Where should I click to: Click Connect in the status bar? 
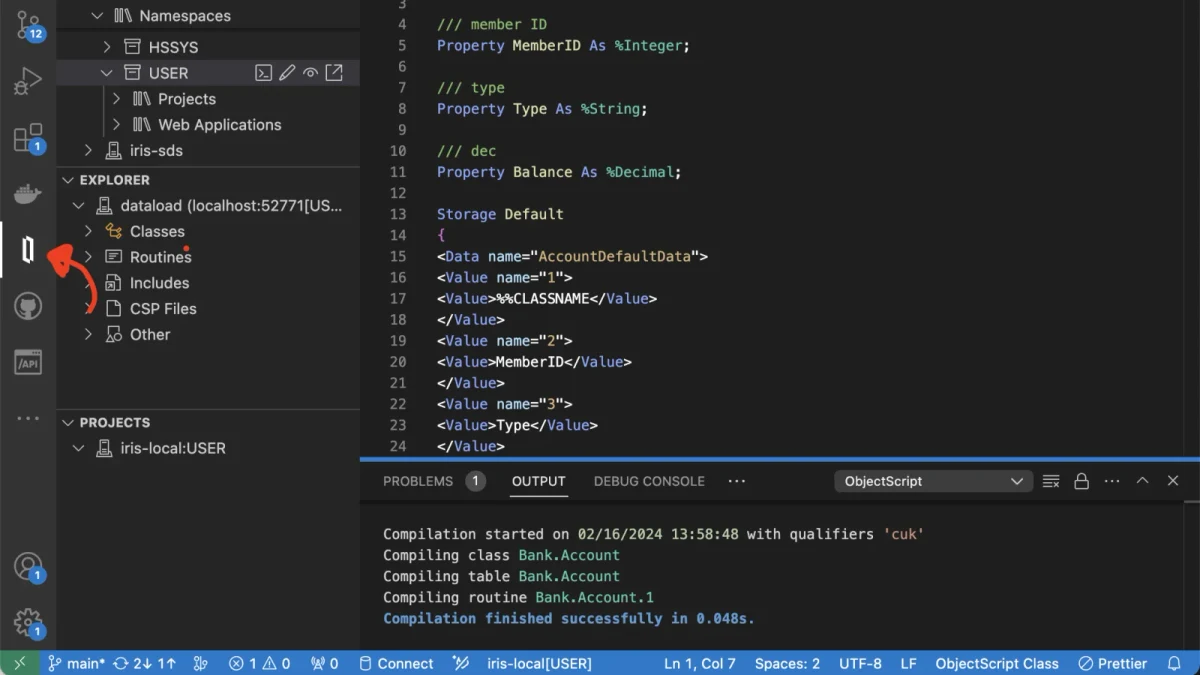click(x=396, y=664)
